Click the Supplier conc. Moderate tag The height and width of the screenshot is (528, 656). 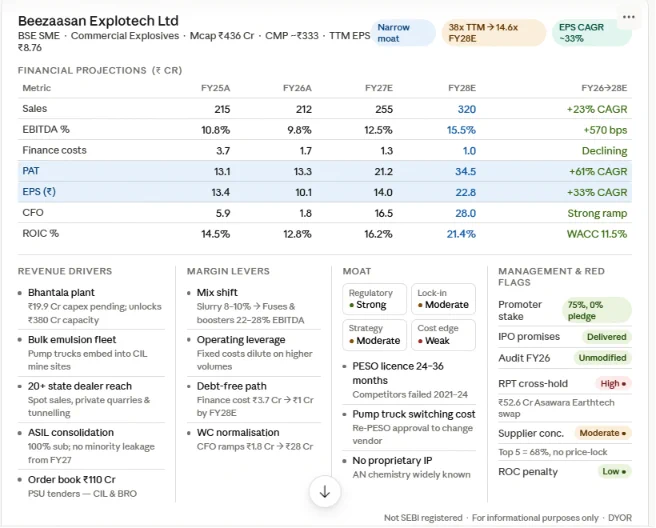tap(603, 433)
